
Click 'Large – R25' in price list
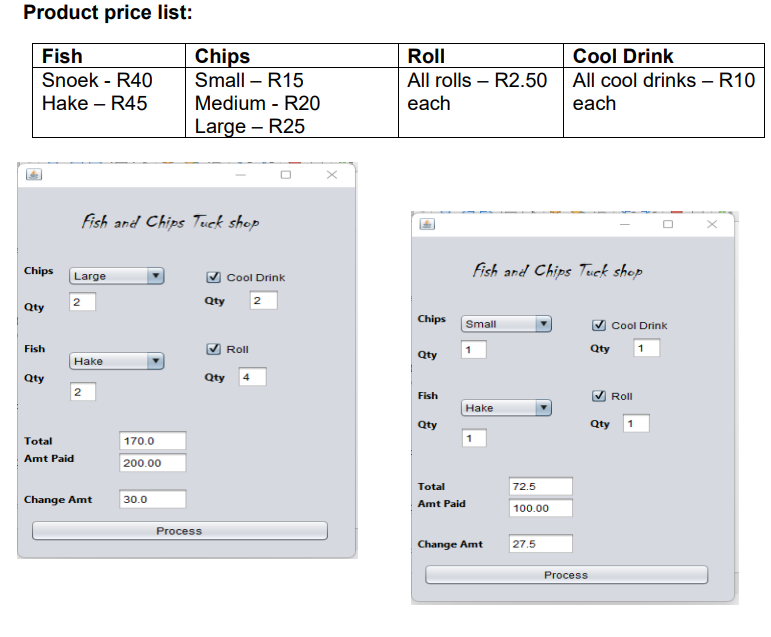click(x=250, y=126)
